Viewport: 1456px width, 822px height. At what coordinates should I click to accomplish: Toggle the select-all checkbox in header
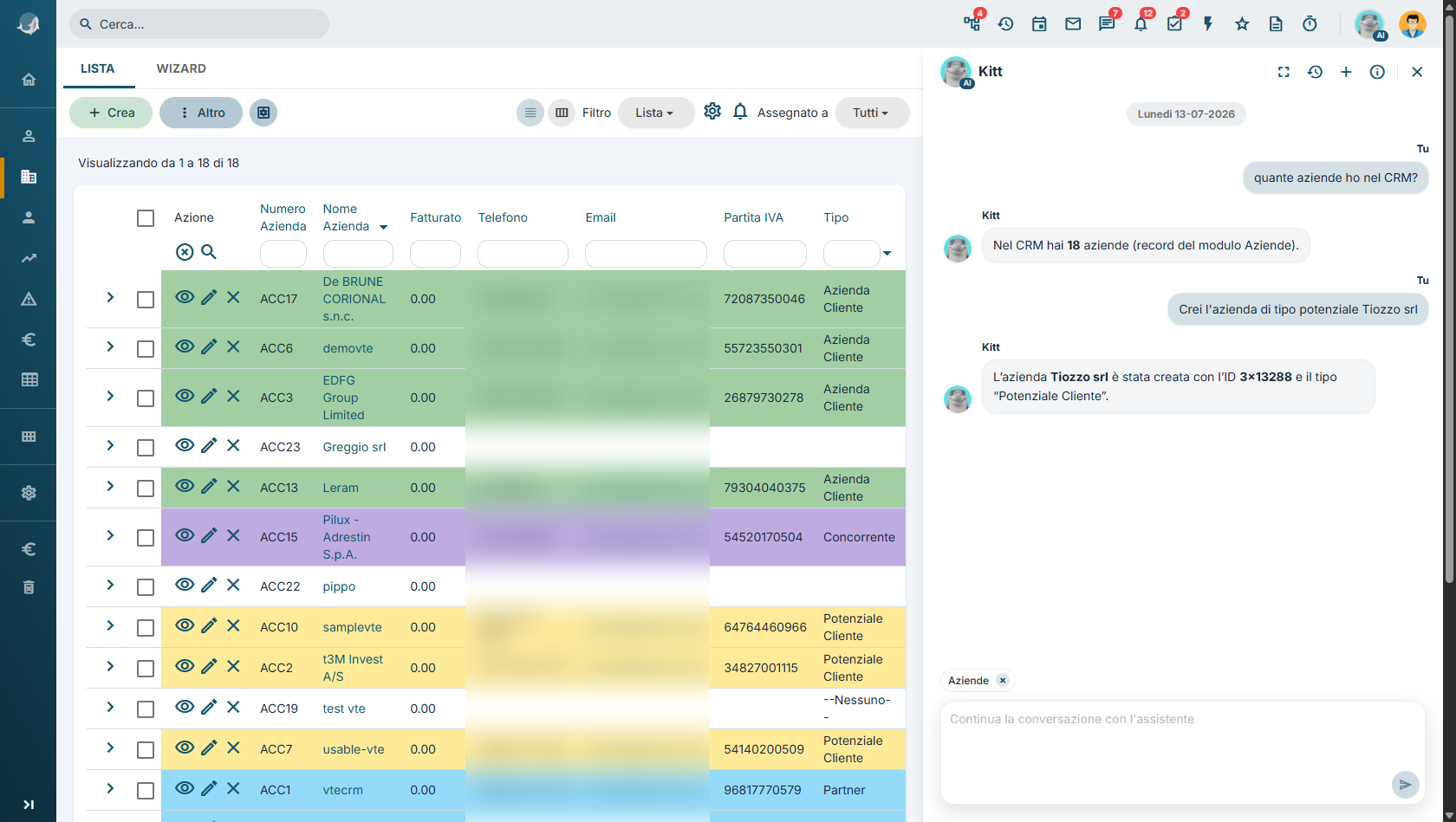(x=146, y=218)
